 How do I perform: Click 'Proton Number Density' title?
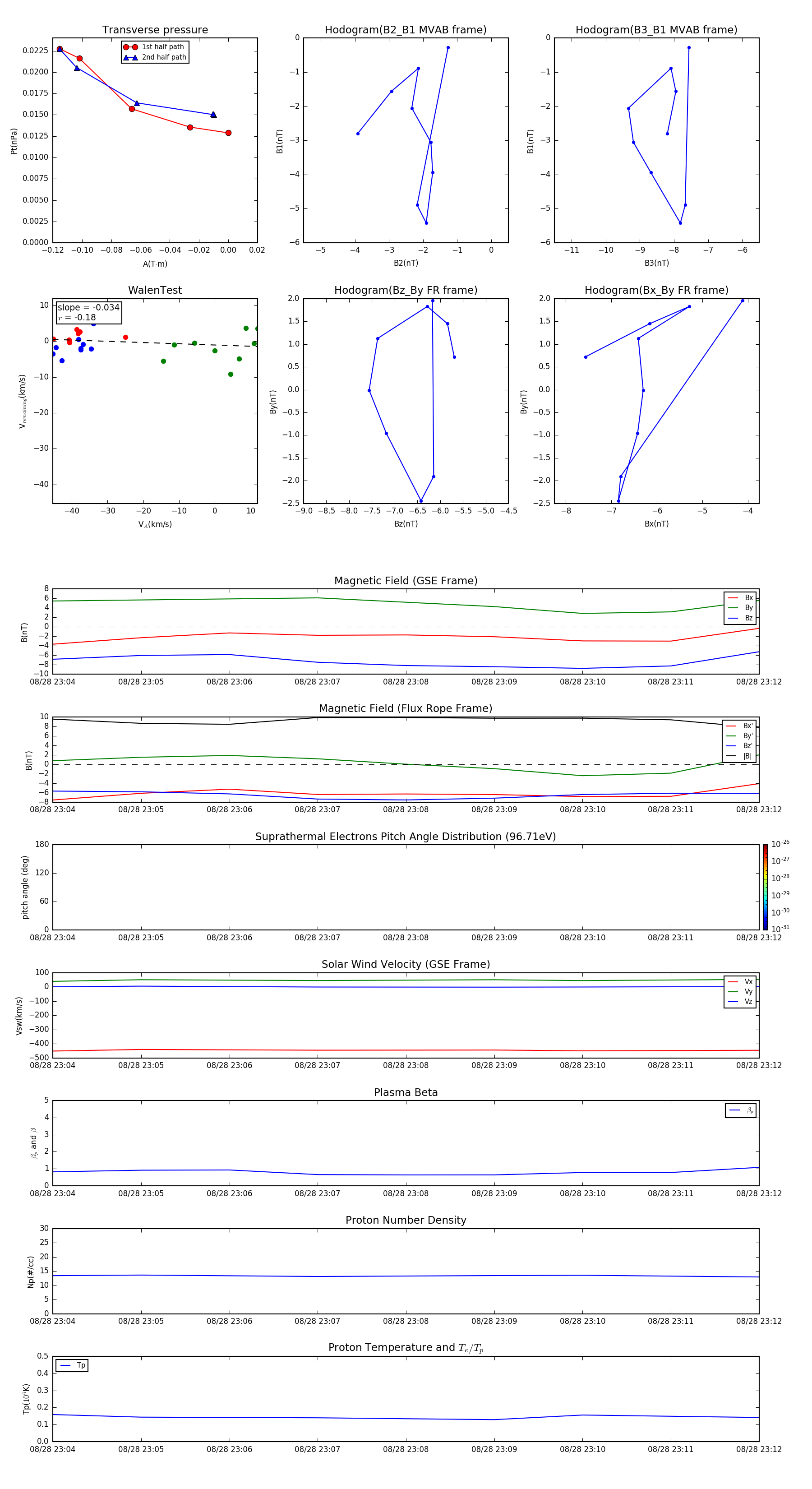406,1220
